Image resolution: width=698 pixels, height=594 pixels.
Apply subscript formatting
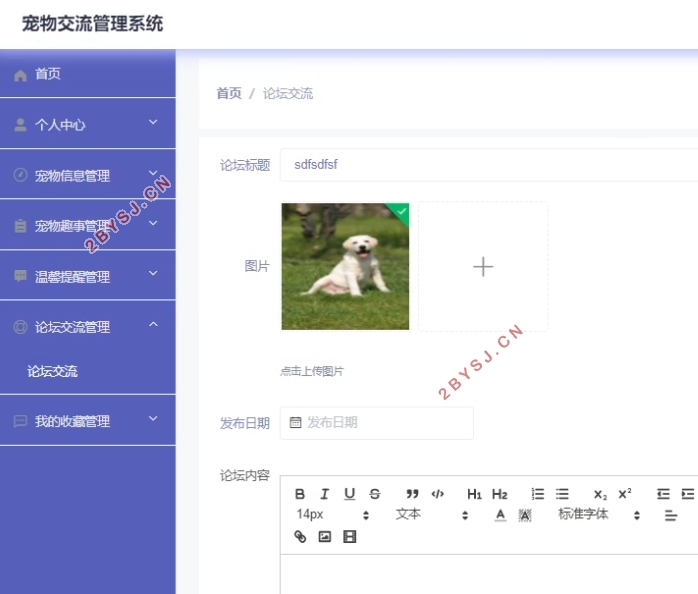click(x=600, y=494)
